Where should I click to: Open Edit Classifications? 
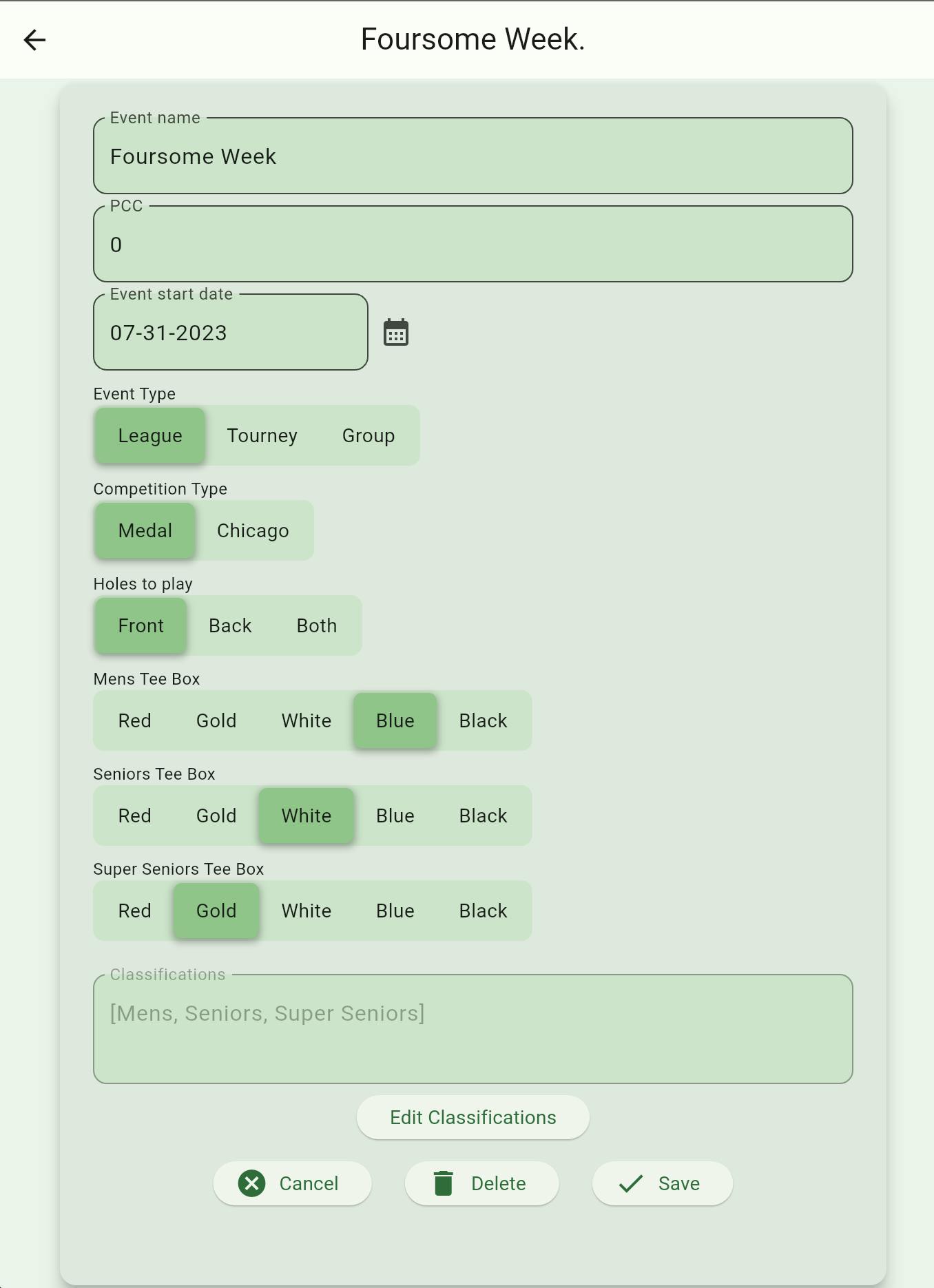473,1117
